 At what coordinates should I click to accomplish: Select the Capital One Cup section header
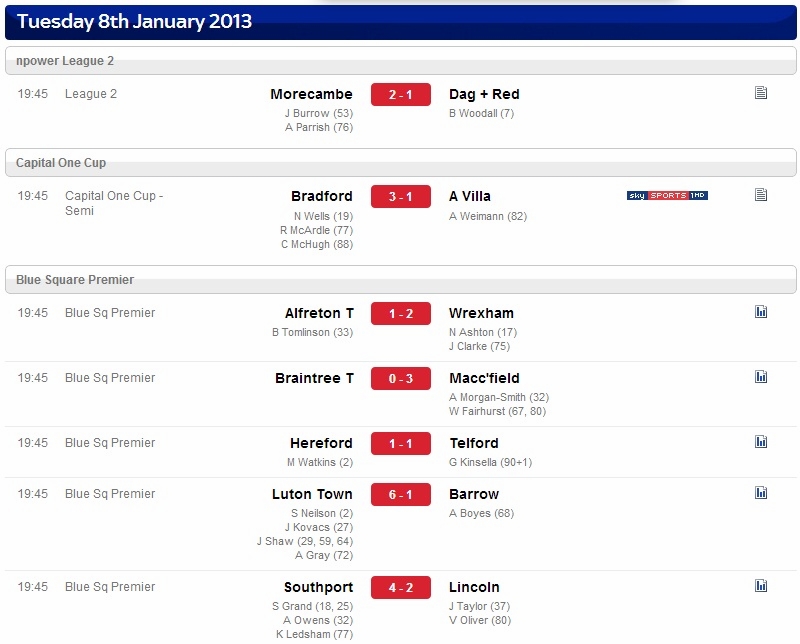(401, 163)
